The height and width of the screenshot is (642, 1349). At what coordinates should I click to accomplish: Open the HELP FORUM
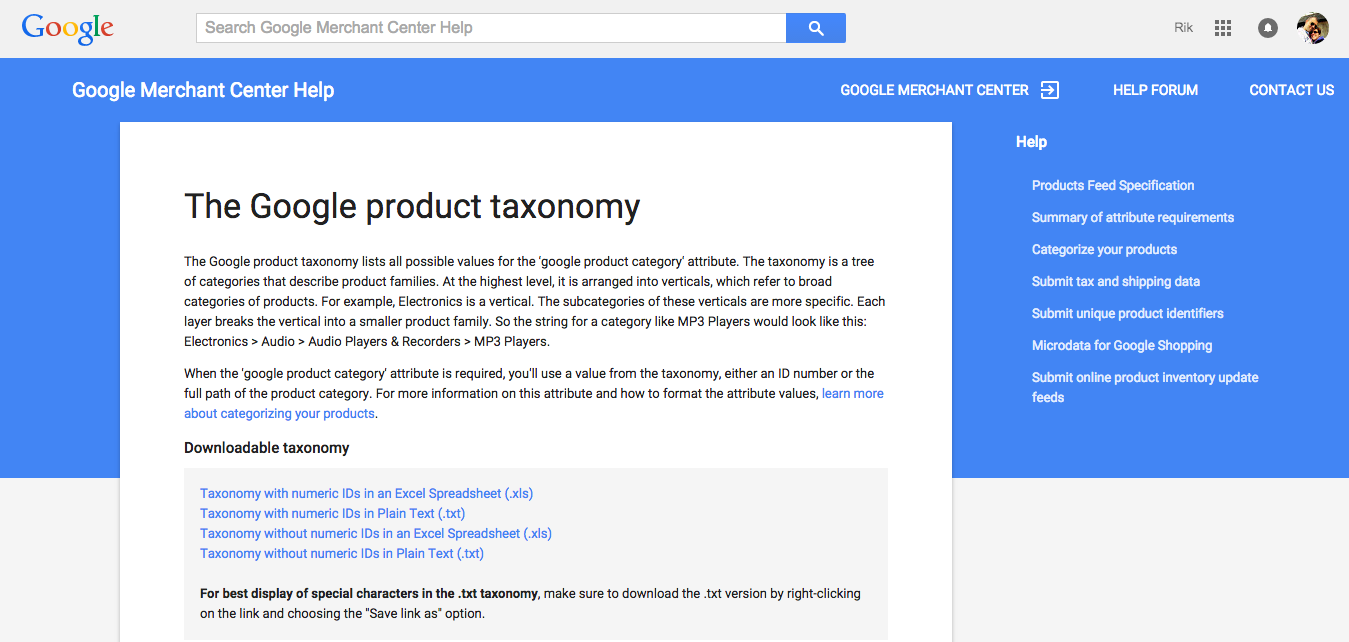coord(1155,90)
